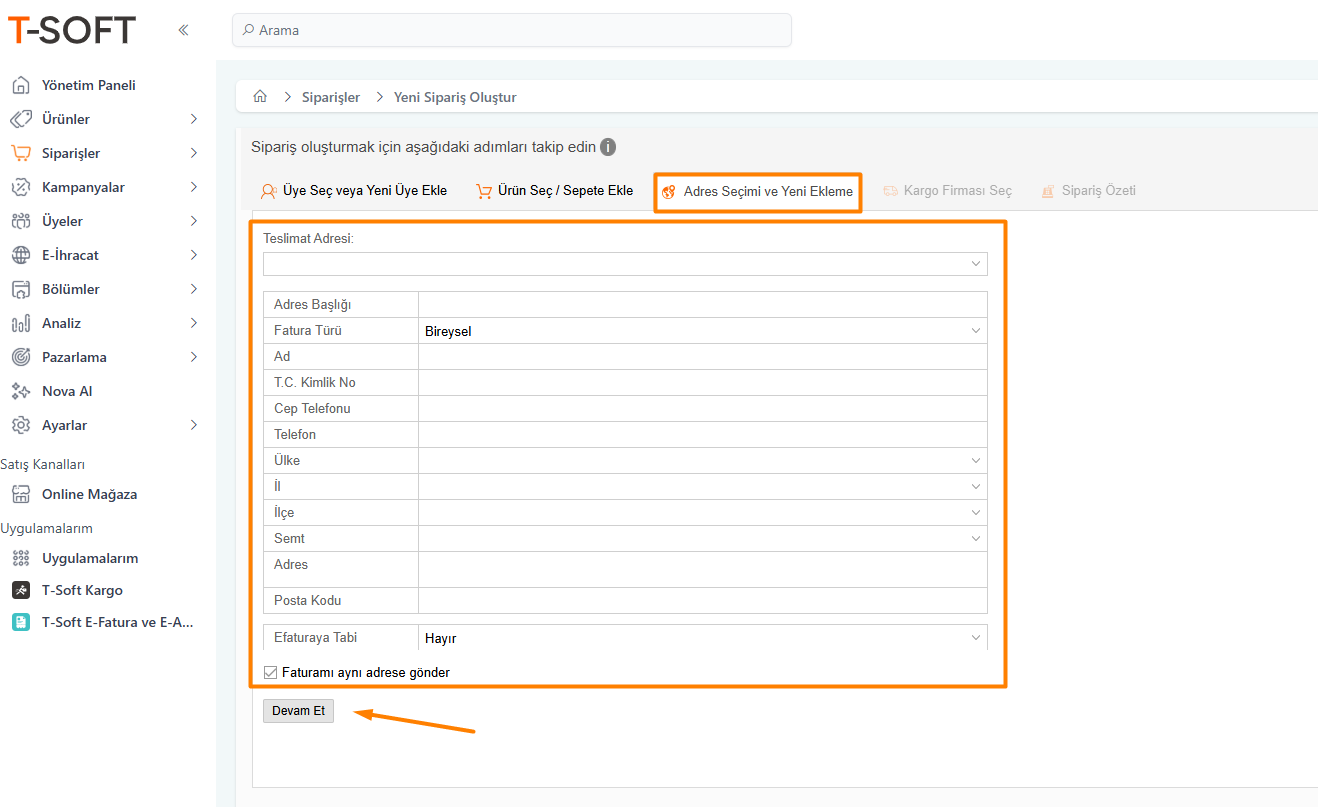Click the T-Soft E-Fatura app icon
The height and width of the screenshot is (807, 1318).
tap(21, 622)
